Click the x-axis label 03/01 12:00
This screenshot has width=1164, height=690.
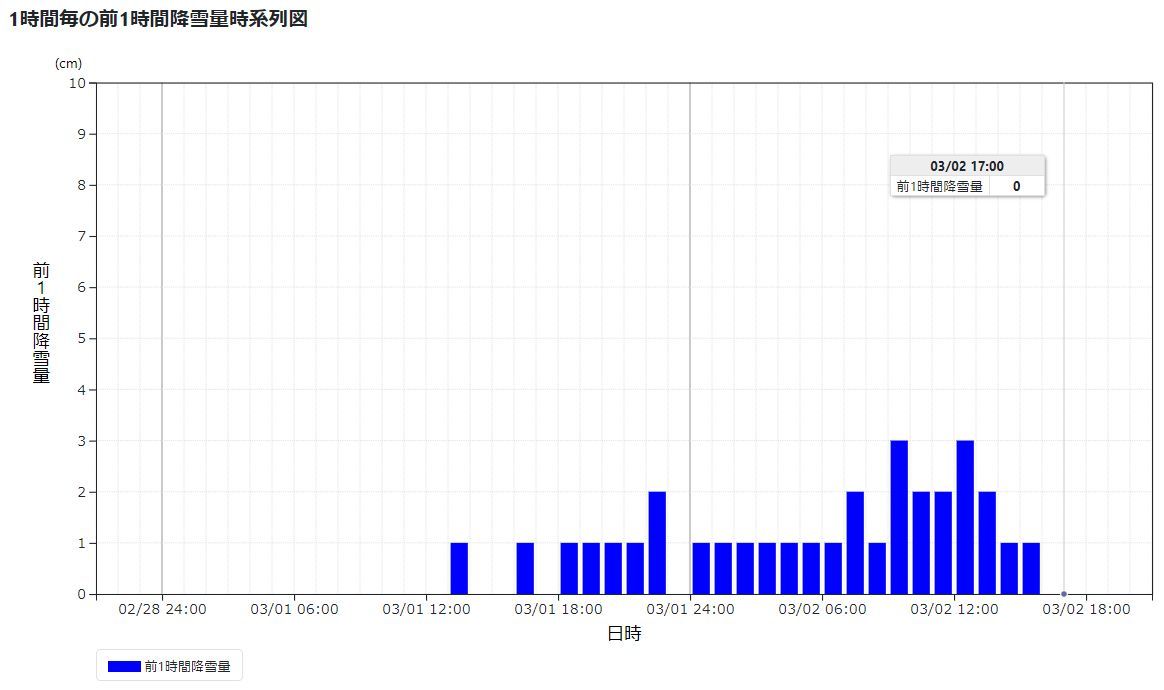pyautogui.click(x=427, y=610)
